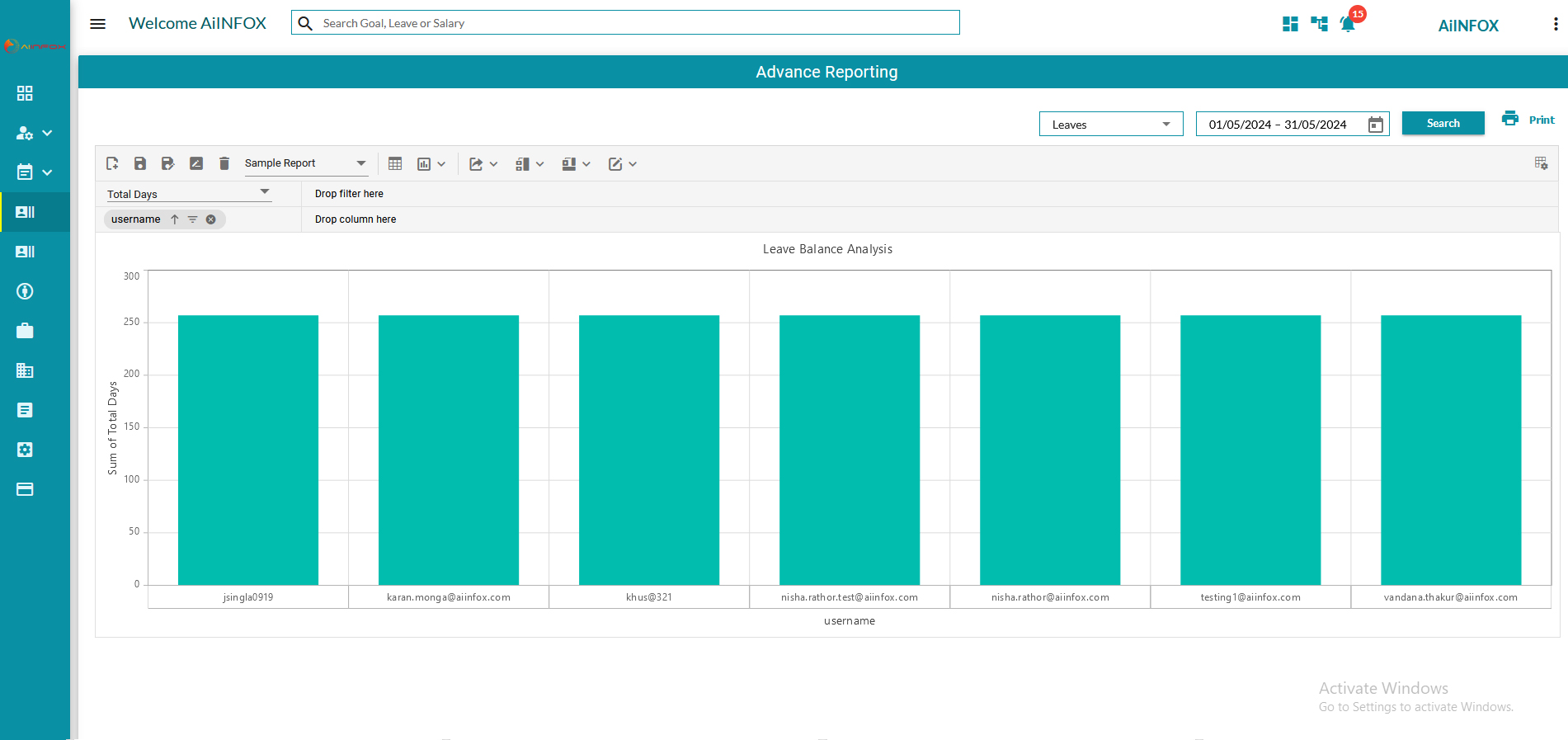Open the briefcase sidebar icon

[x=25, y=331]
